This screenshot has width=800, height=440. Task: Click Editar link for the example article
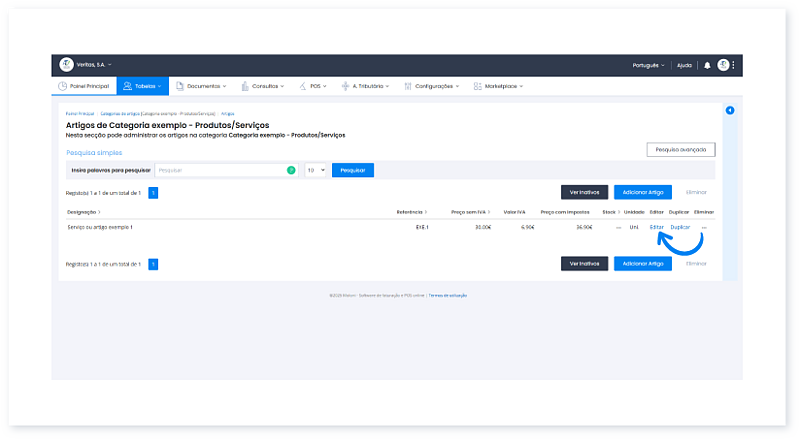[656, 227]
